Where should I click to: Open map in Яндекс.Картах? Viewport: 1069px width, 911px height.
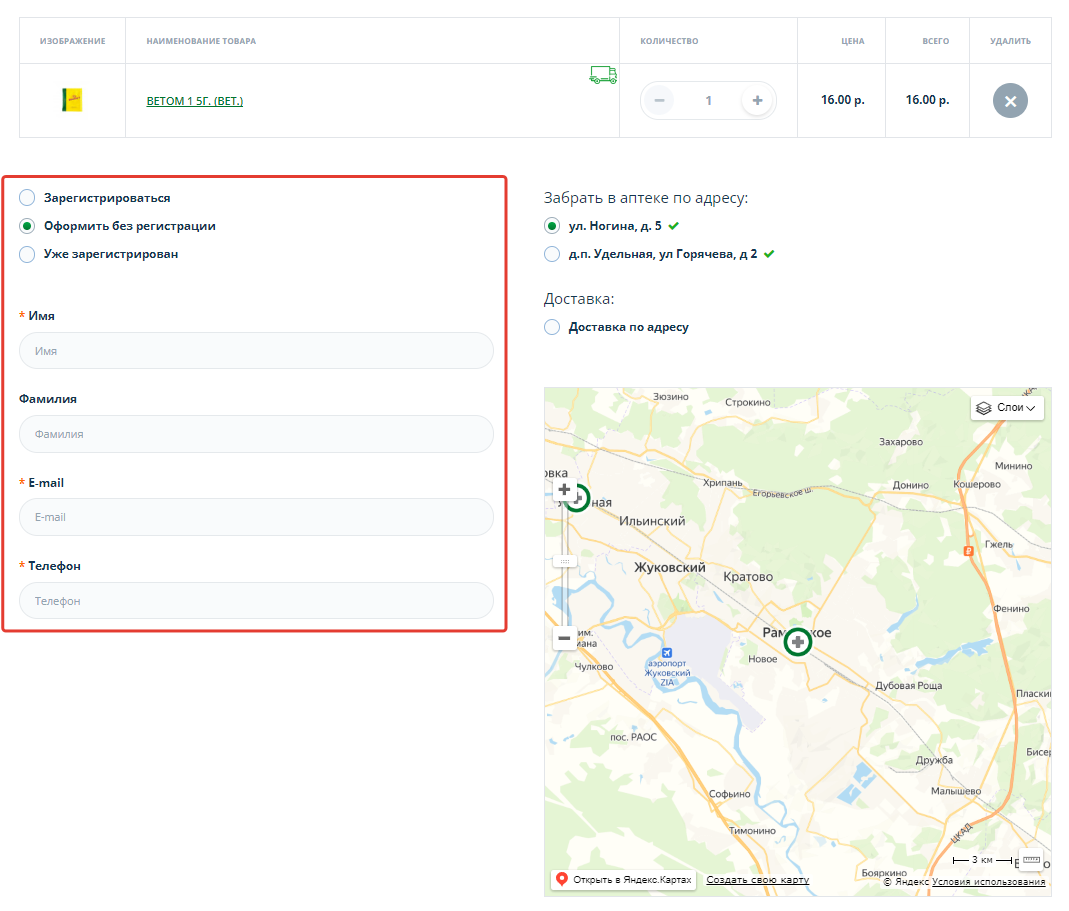623,880
